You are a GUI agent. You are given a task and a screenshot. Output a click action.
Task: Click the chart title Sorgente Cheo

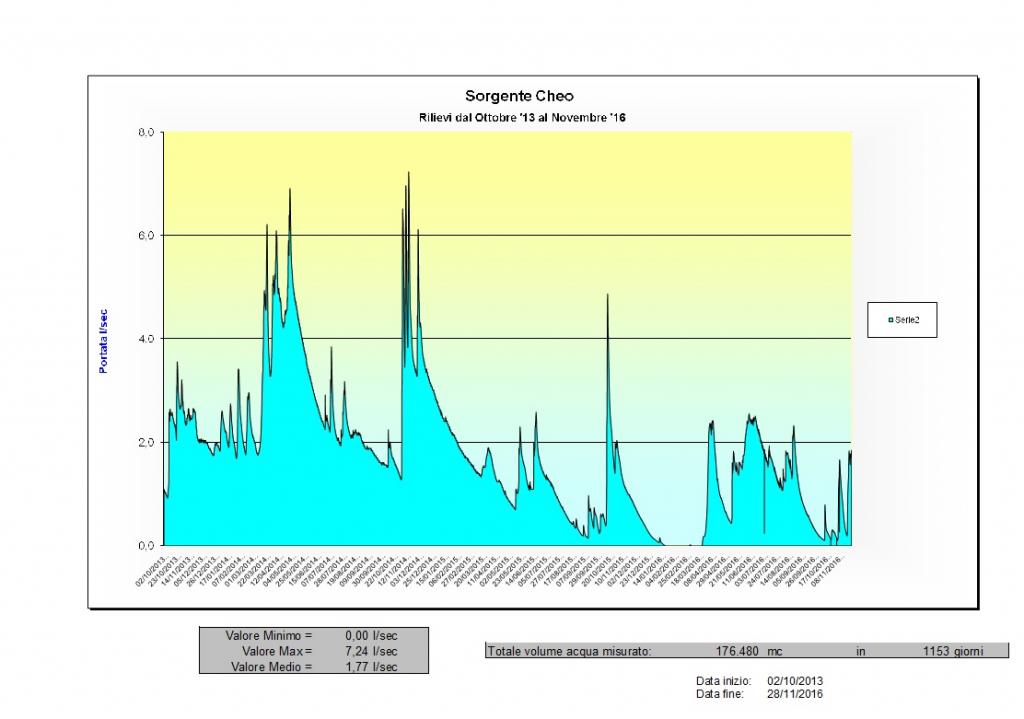pos(519,97)
